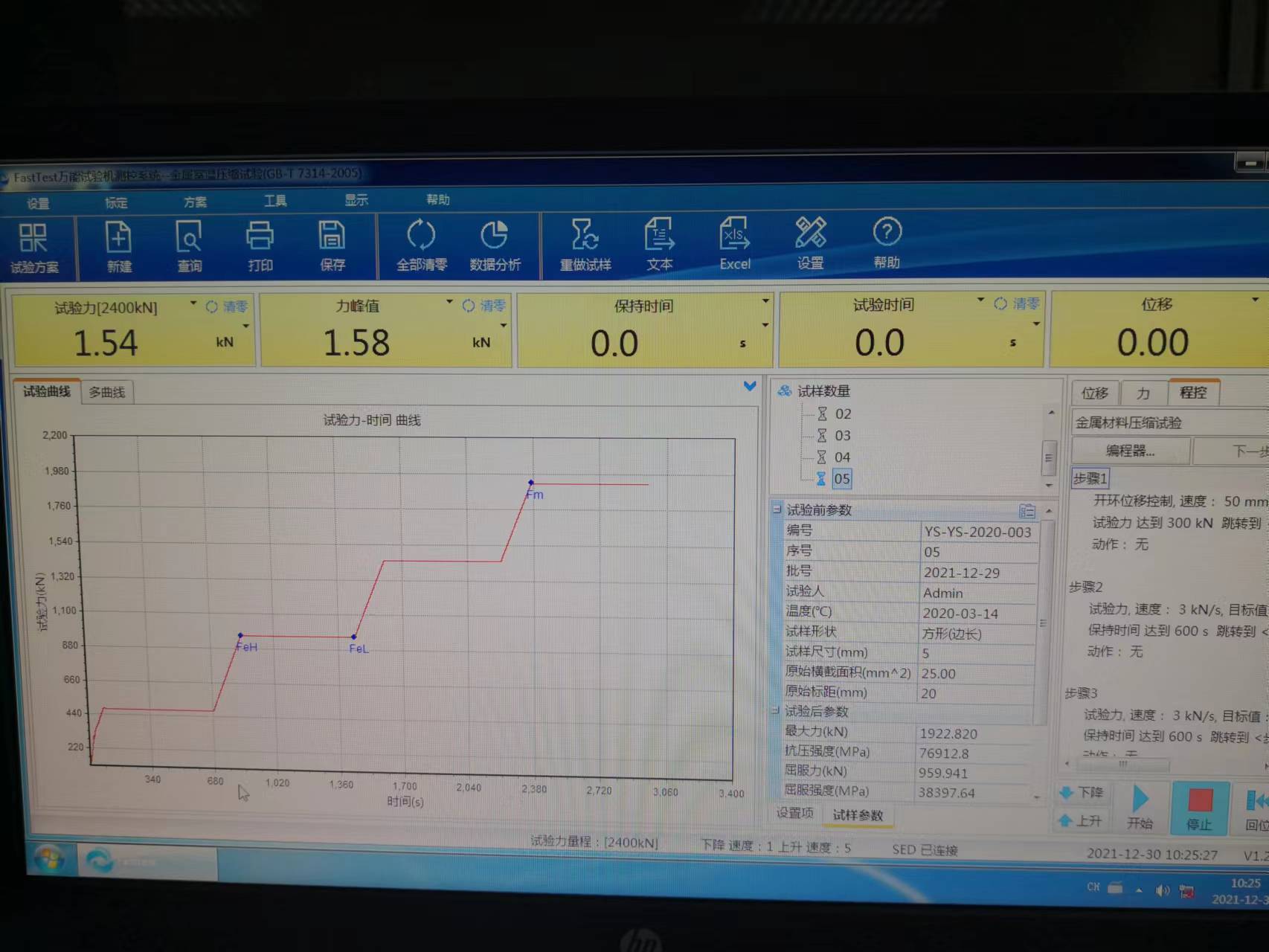Stop the test with red 停止
The height and width of the screenshot is (952, 1269).
coord(1199,808)
